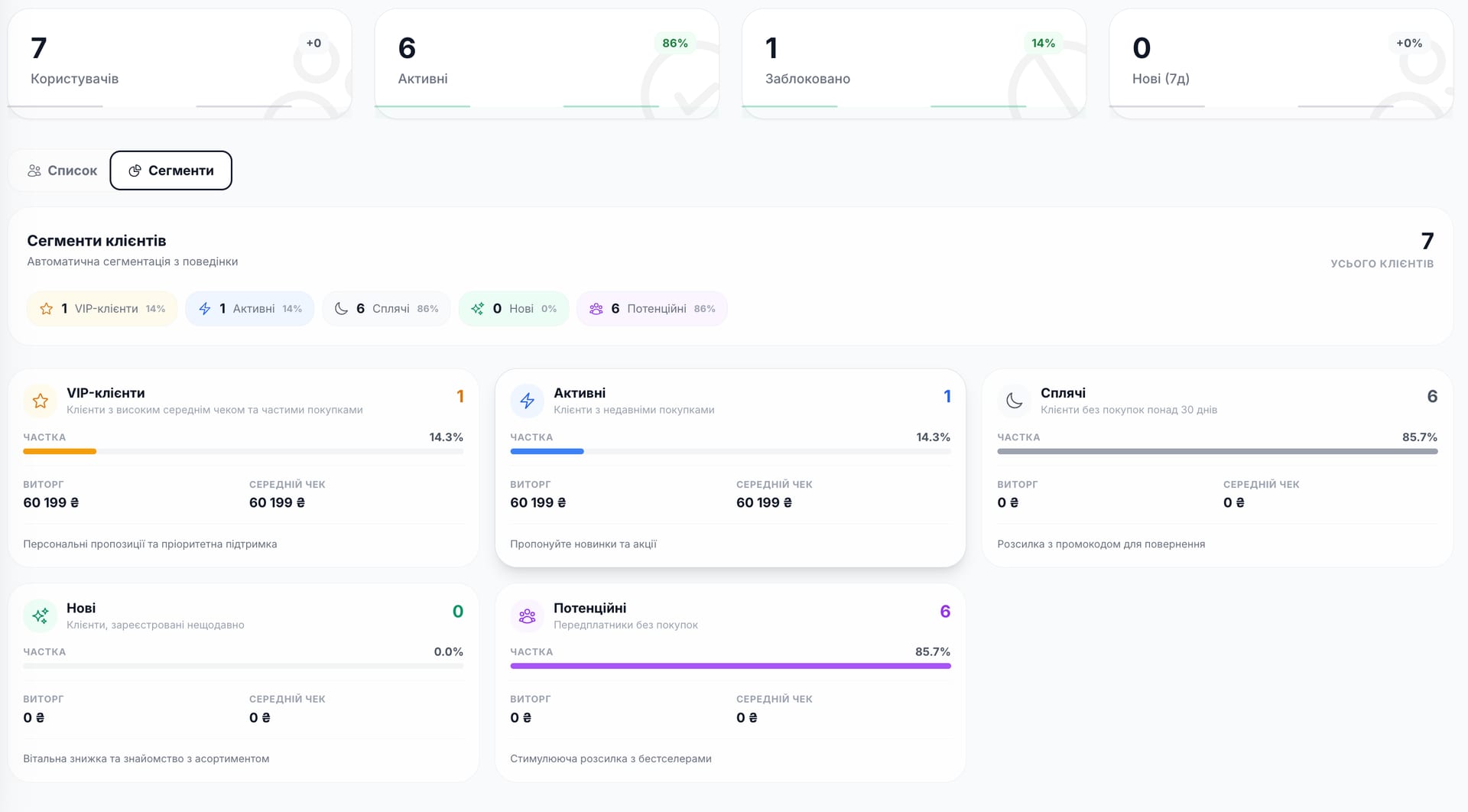Click 'Пропонуйте новинки та акції' text
Image resolution: width=1468 pixels, height=812 pixels.
click(583, 544)
